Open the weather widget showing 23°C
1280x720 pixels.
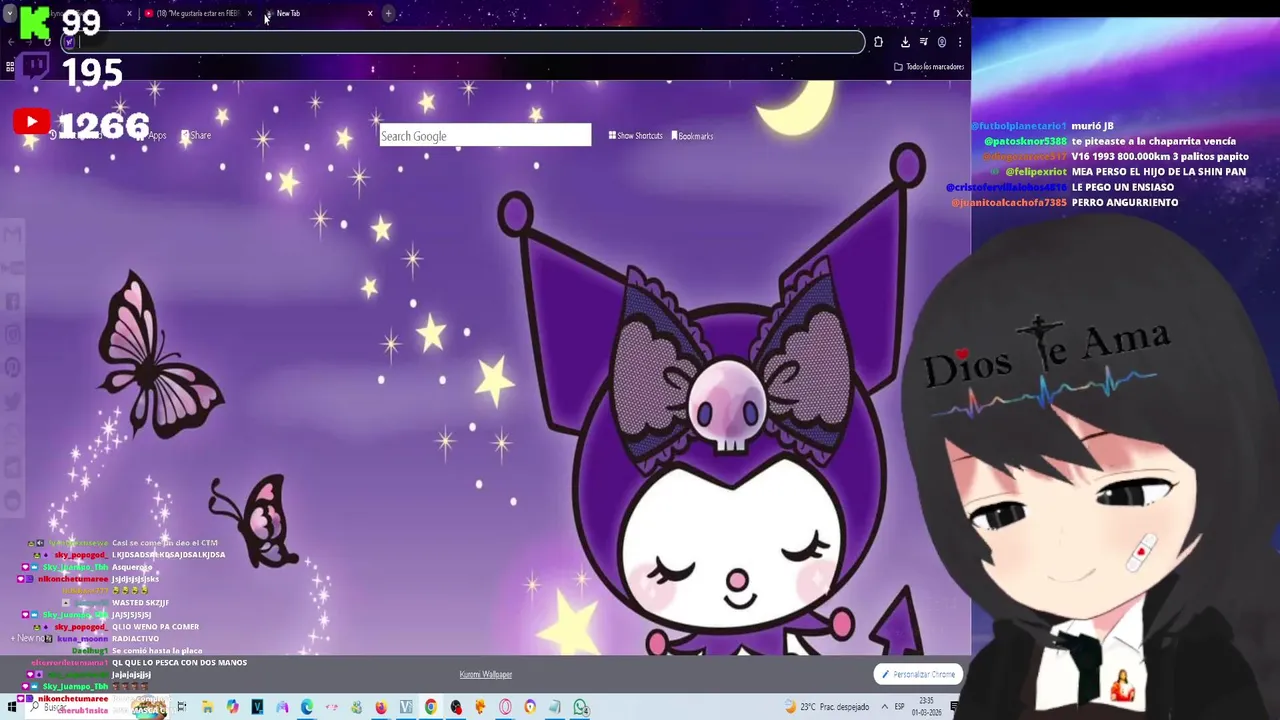click(x=828, y=707)
